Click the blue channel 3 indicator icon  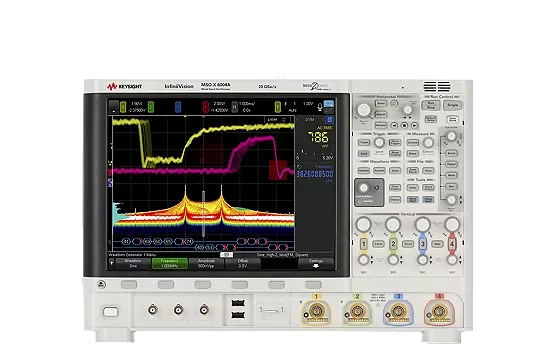(x=178, y=106)
